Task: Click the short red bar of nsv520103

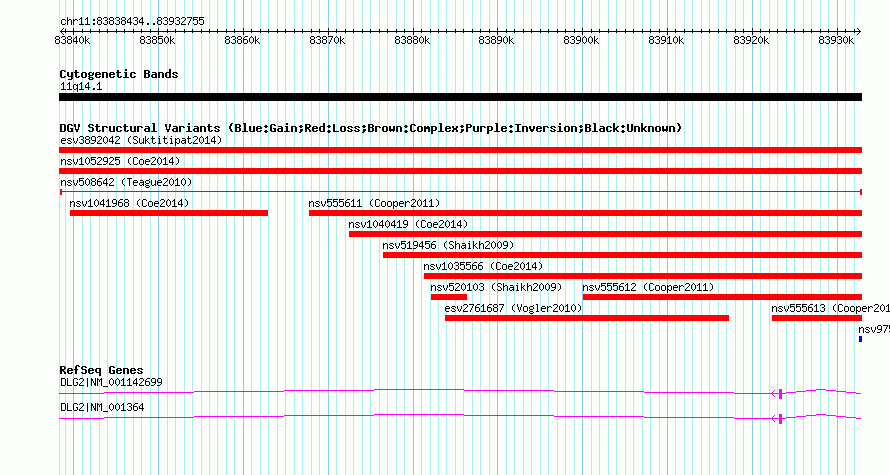Action: click(x=448, y=297)
